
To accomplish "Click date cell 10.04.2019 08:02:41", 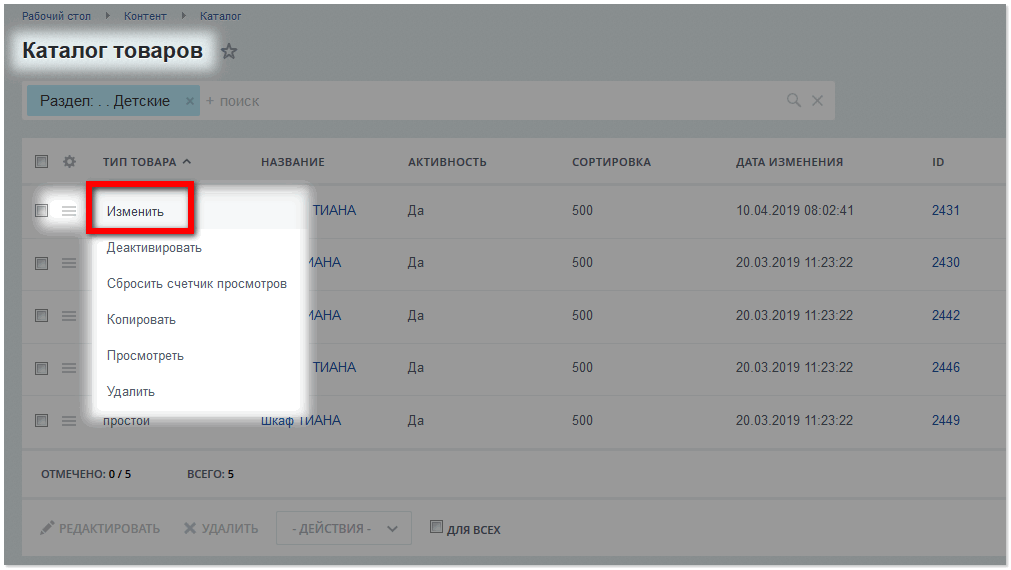I will point(794,210).
